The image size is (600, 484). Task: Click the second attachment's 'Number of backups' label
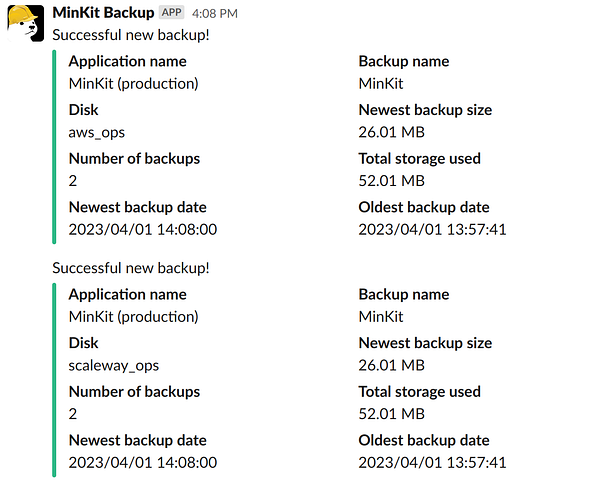(x=134, y=392)
